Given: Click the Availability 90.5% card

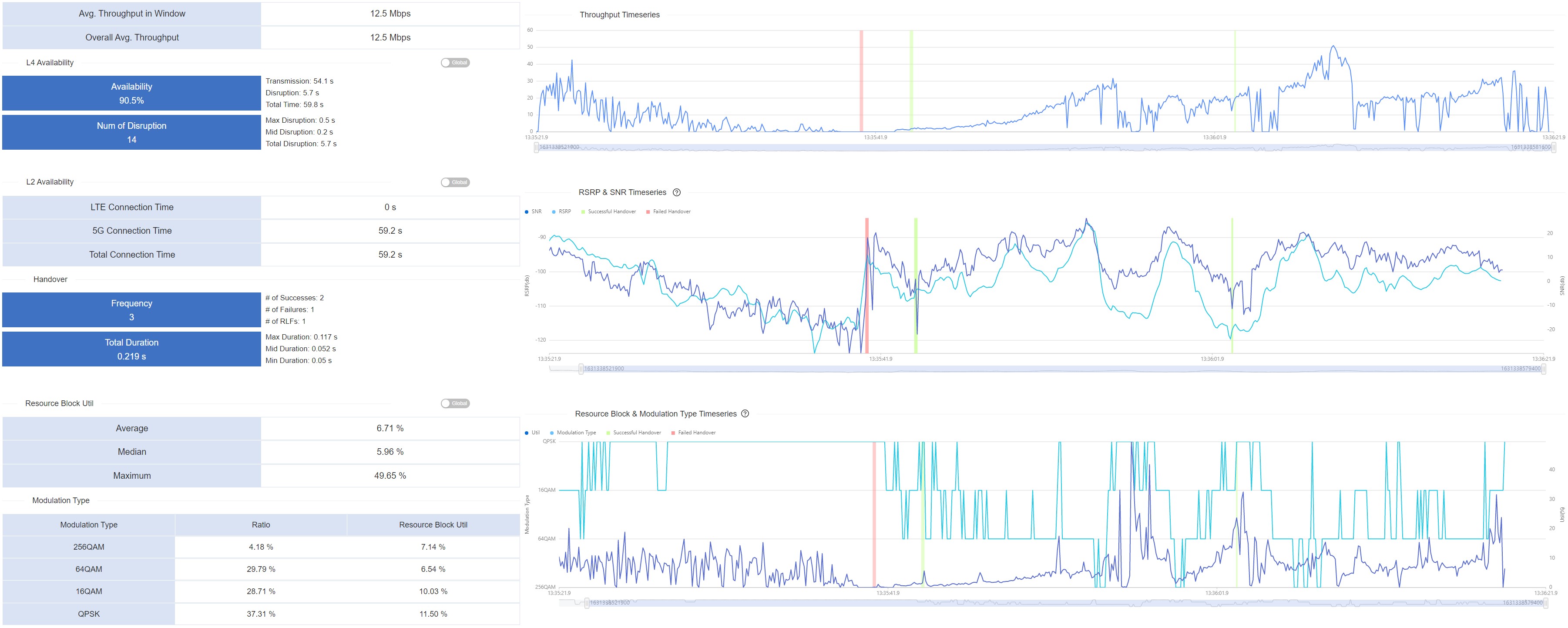Looking at the screenshot, I should (131, 93).
